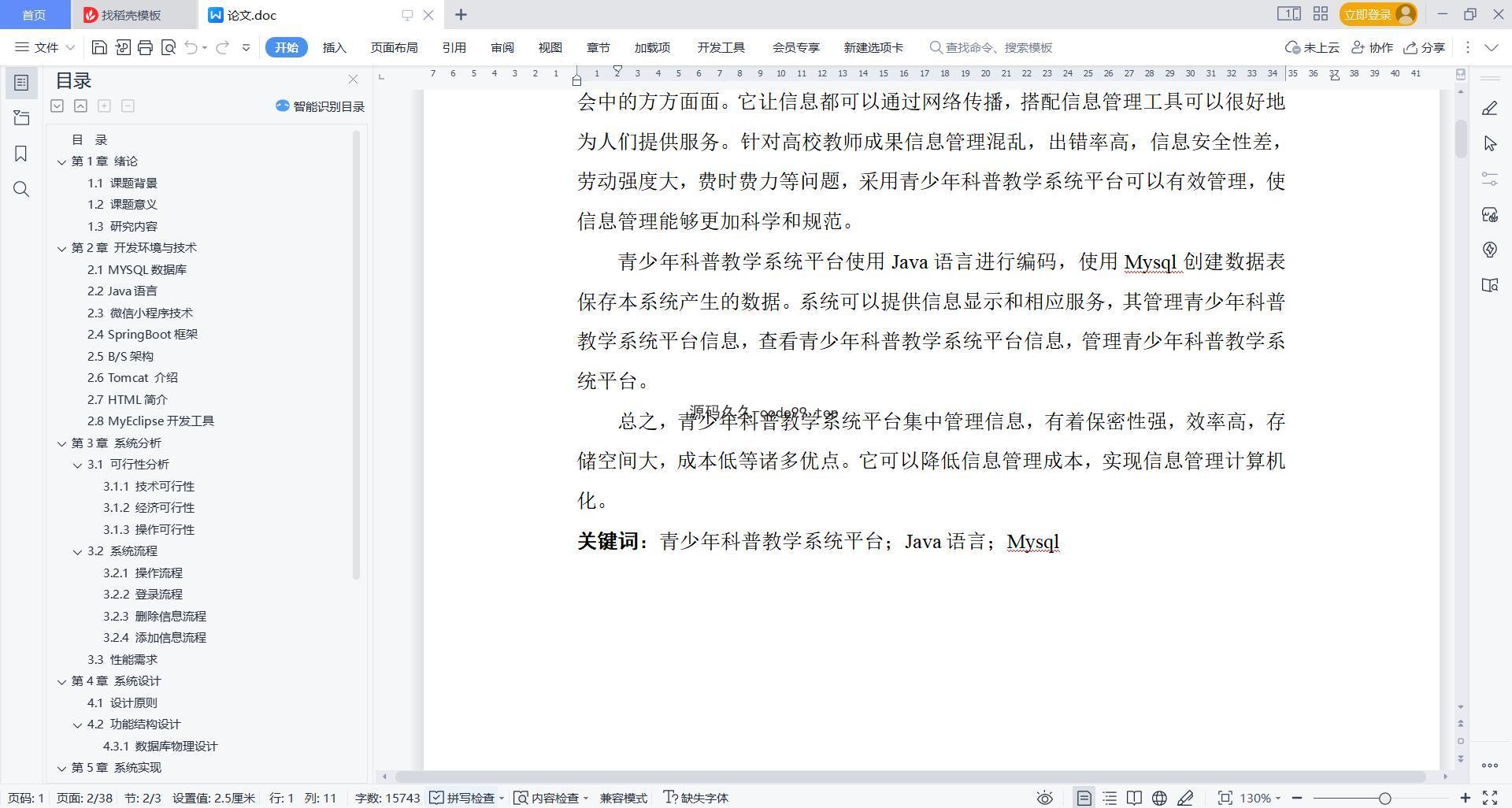
Task: Click the Save icon in quick toolbar
Action: coord(99,47)
